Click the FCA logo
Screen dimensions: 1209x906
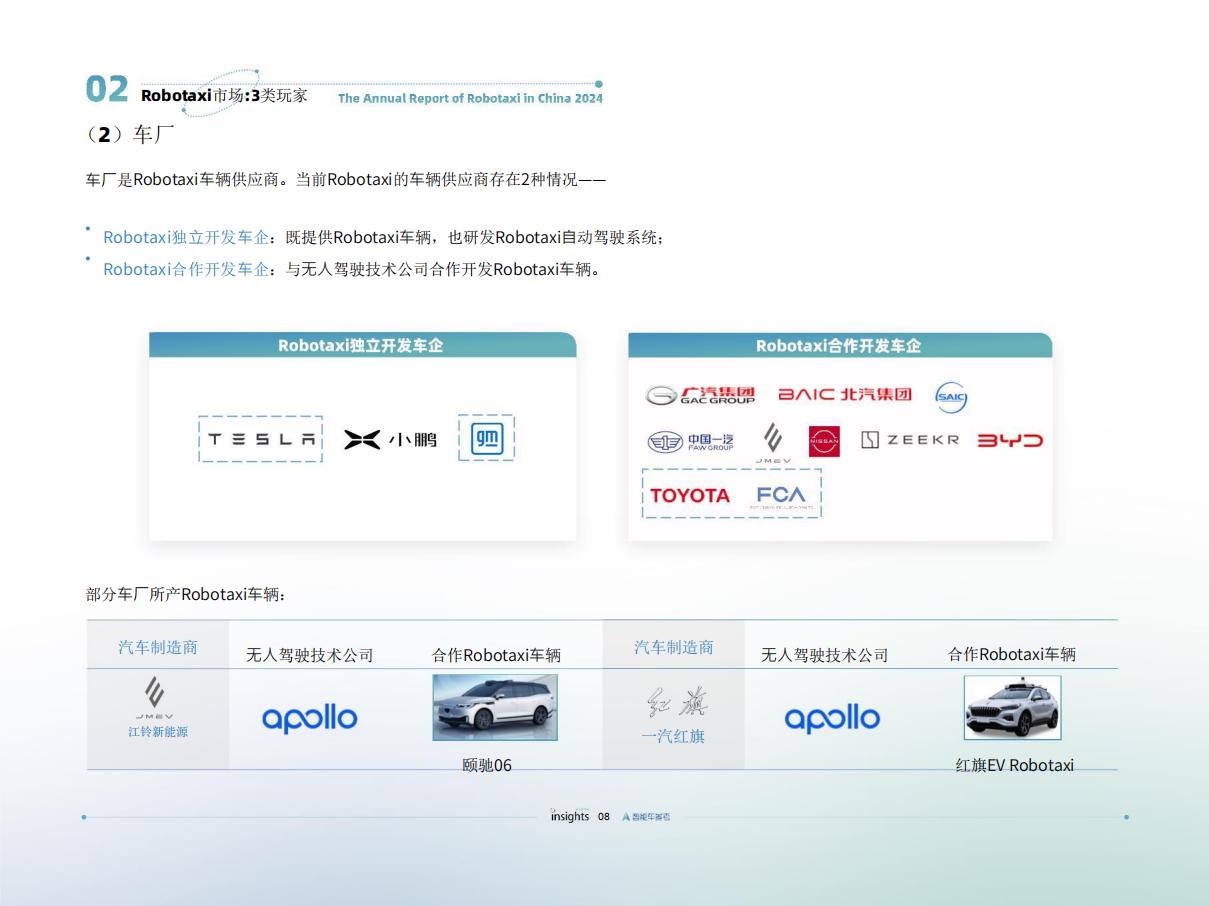click(780, 496)
